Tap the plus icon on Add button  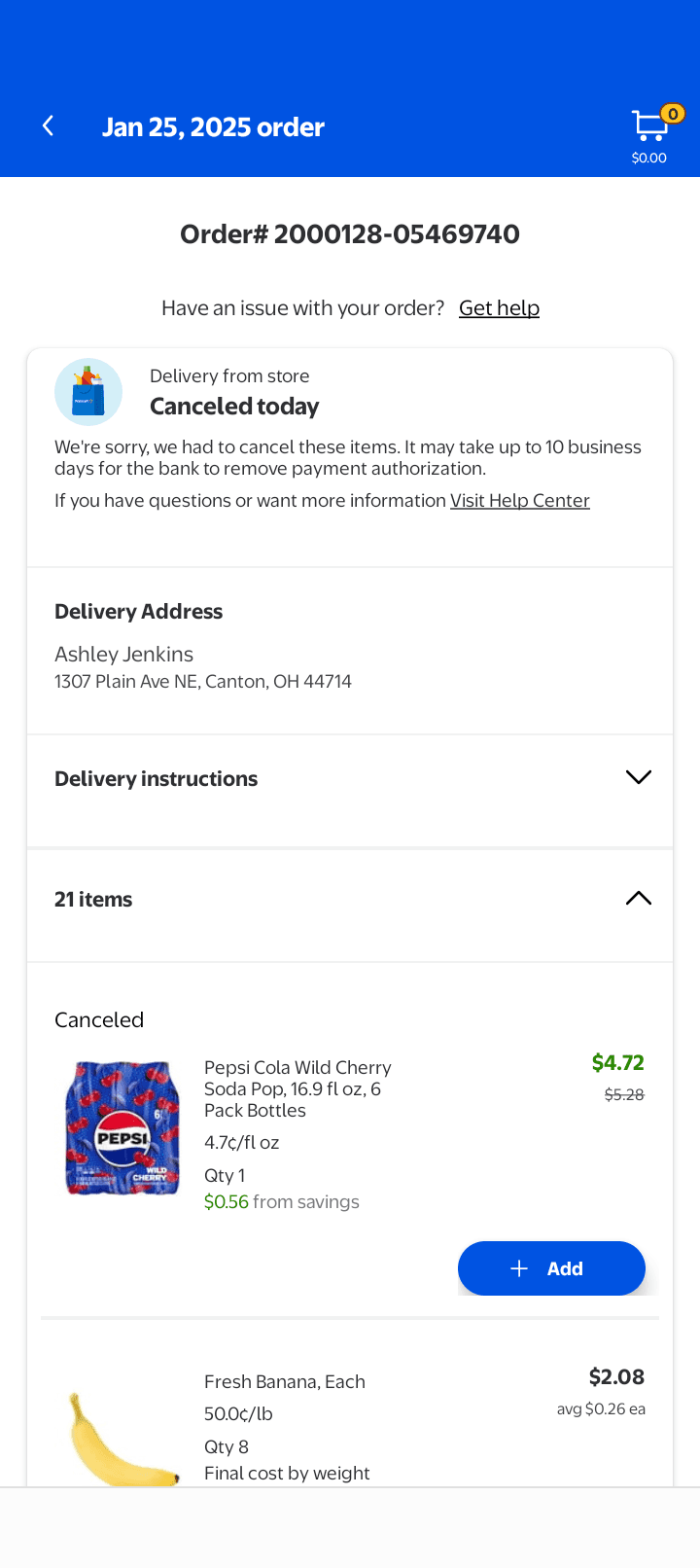click(519, 1268)
